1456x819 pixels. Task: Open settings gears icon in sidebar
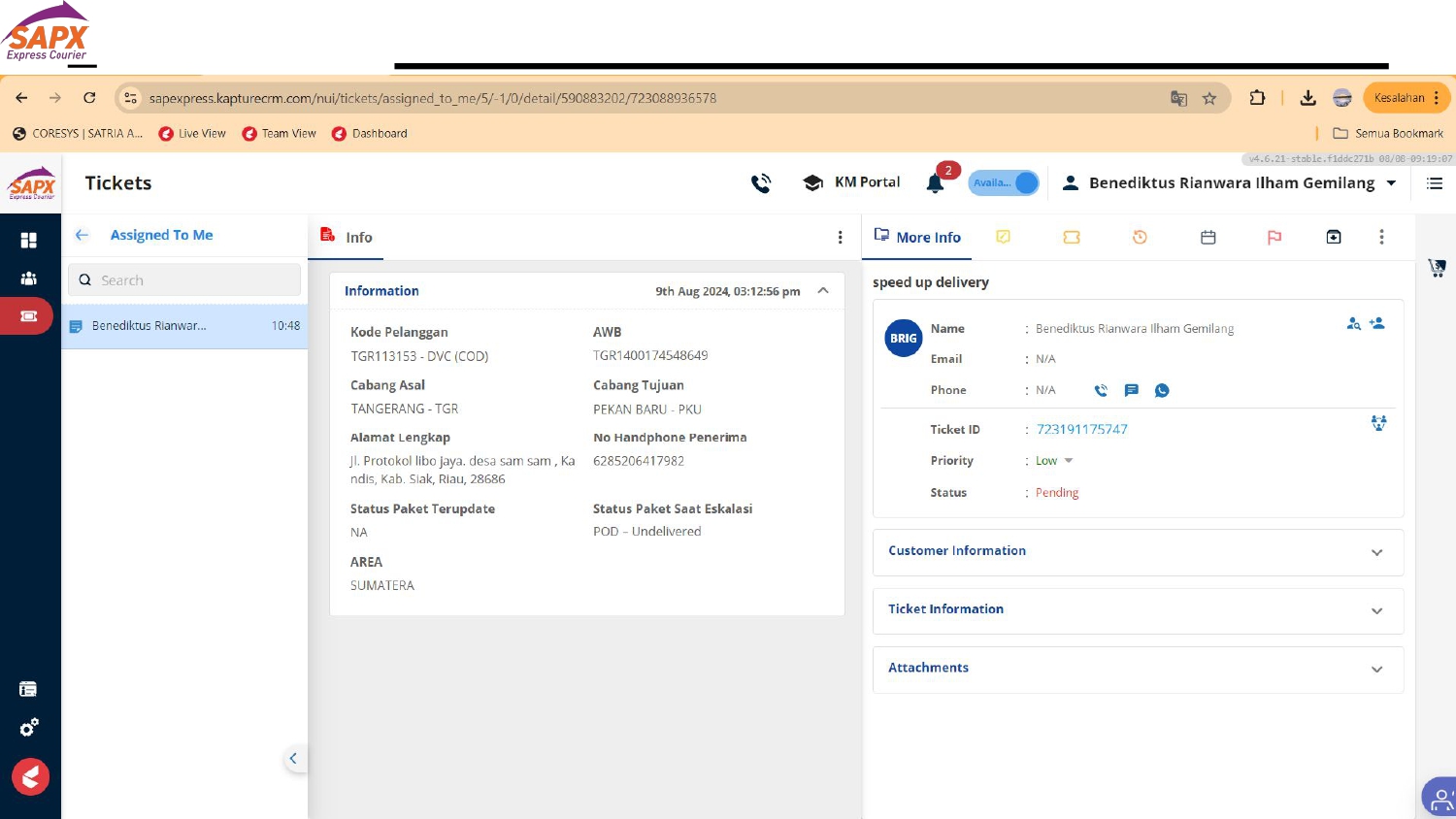tap(29, 728)
